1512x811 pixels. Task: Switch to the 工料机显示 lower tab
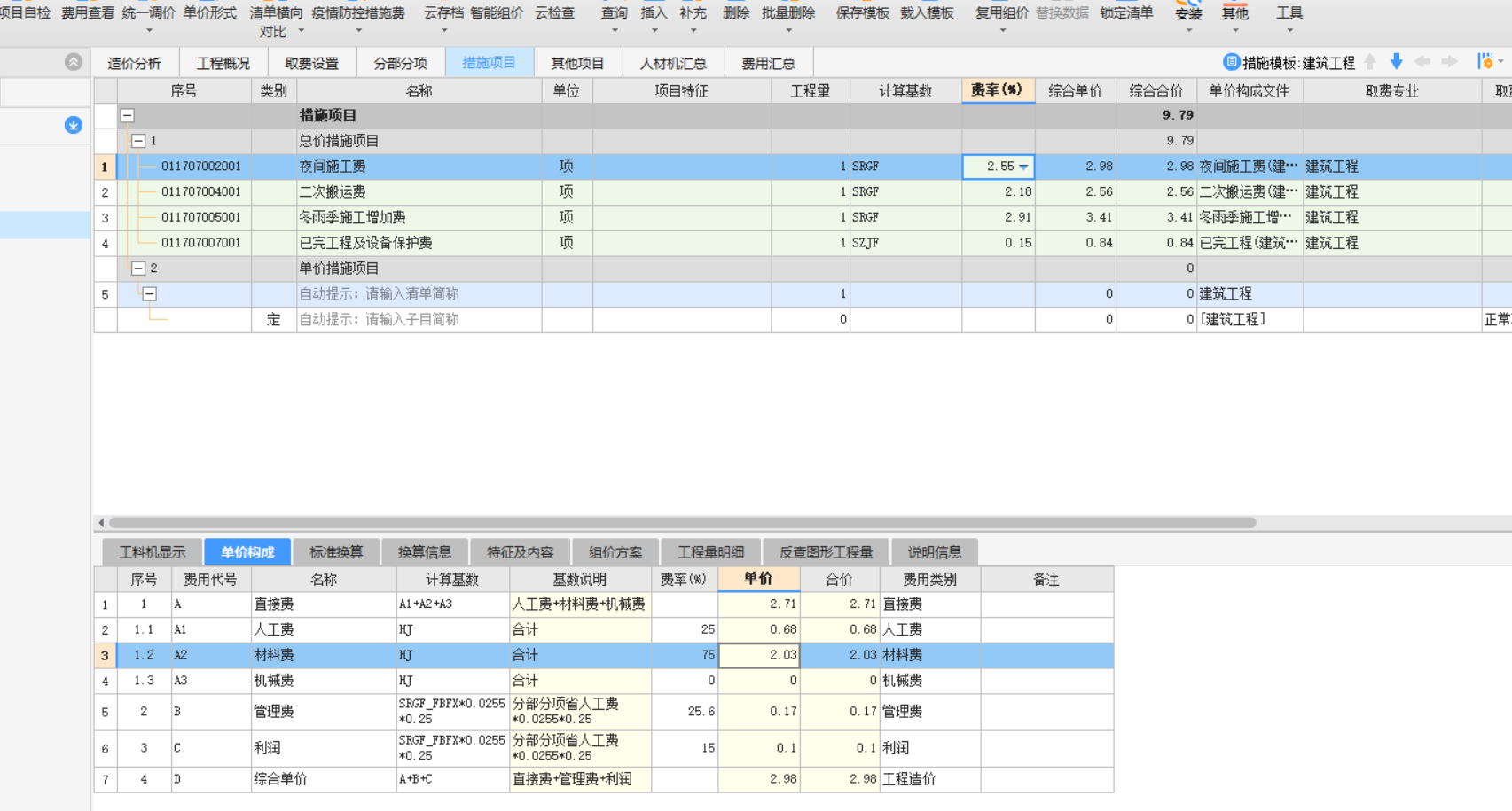click(x=153, y=551)
